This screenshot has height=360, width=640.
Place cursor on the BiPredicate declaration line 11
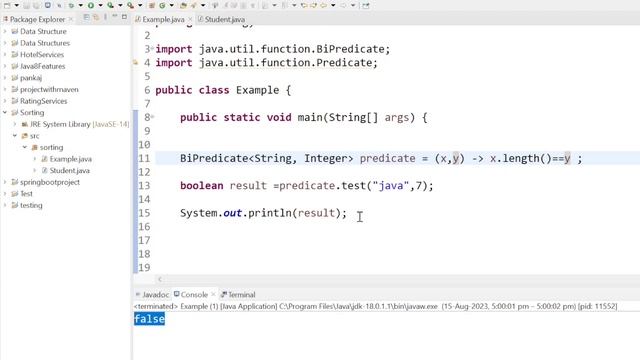[x=381, y=158]
